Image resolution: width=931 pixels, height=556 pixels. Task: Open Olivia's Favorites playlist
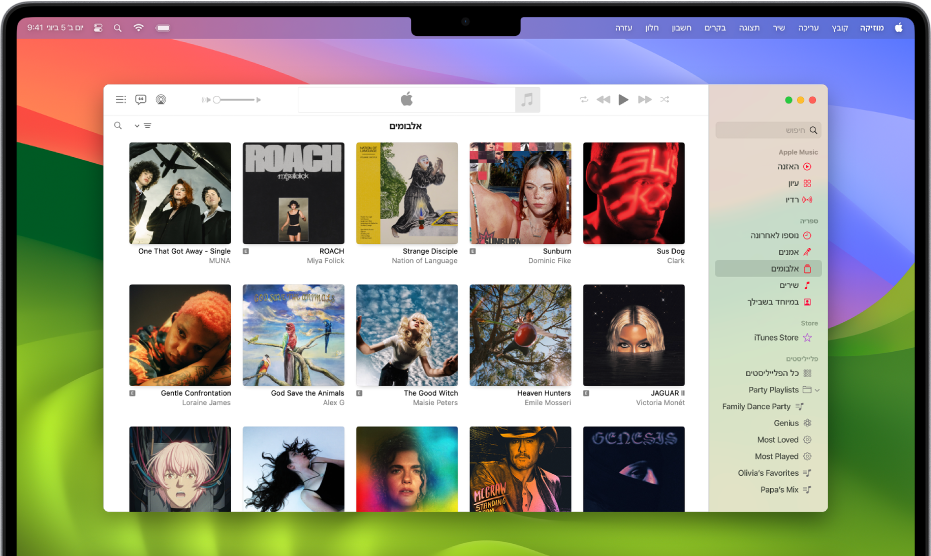coord(774,473)
